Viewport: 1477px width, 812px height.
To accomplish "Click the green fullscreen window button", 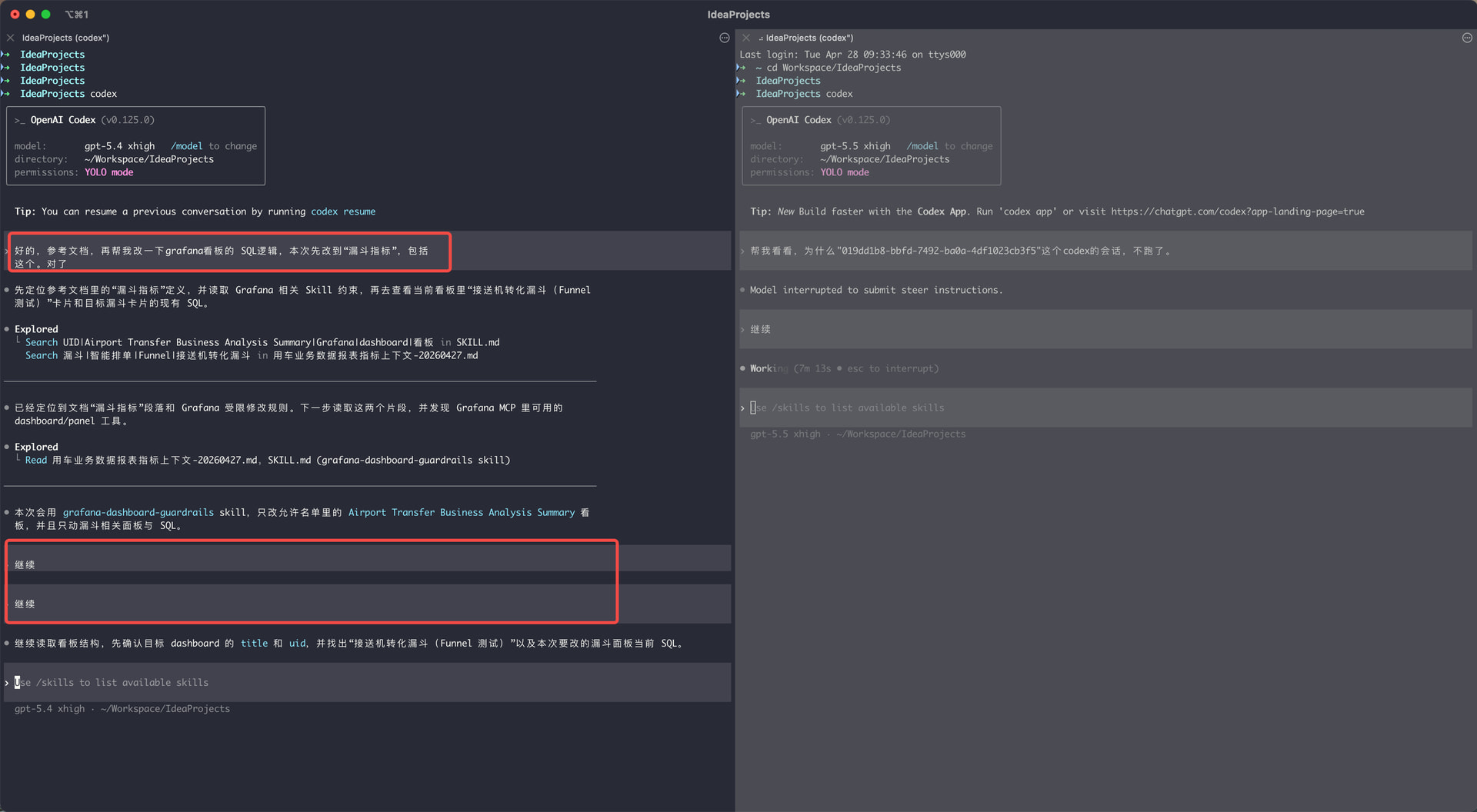I will pyautogui.click(x=45, y=14).
